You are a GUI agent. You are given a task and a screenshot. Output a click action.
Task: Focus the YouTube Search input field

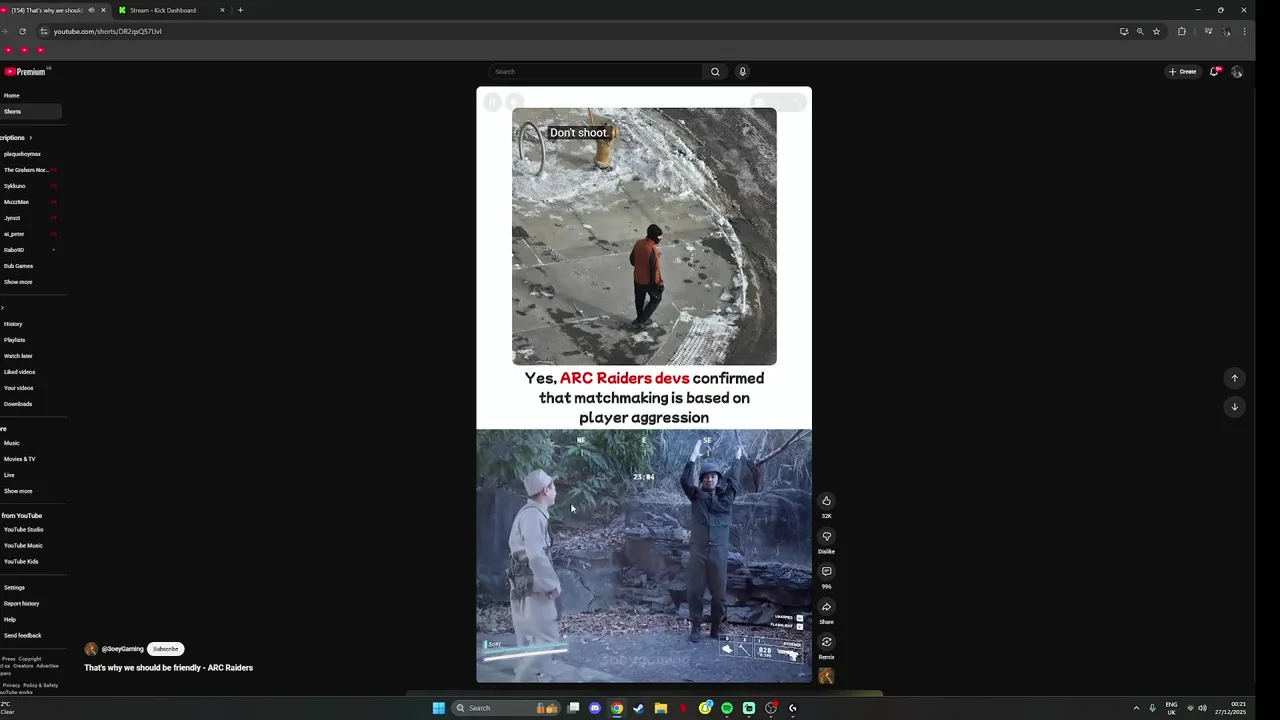tap(596, 72)
